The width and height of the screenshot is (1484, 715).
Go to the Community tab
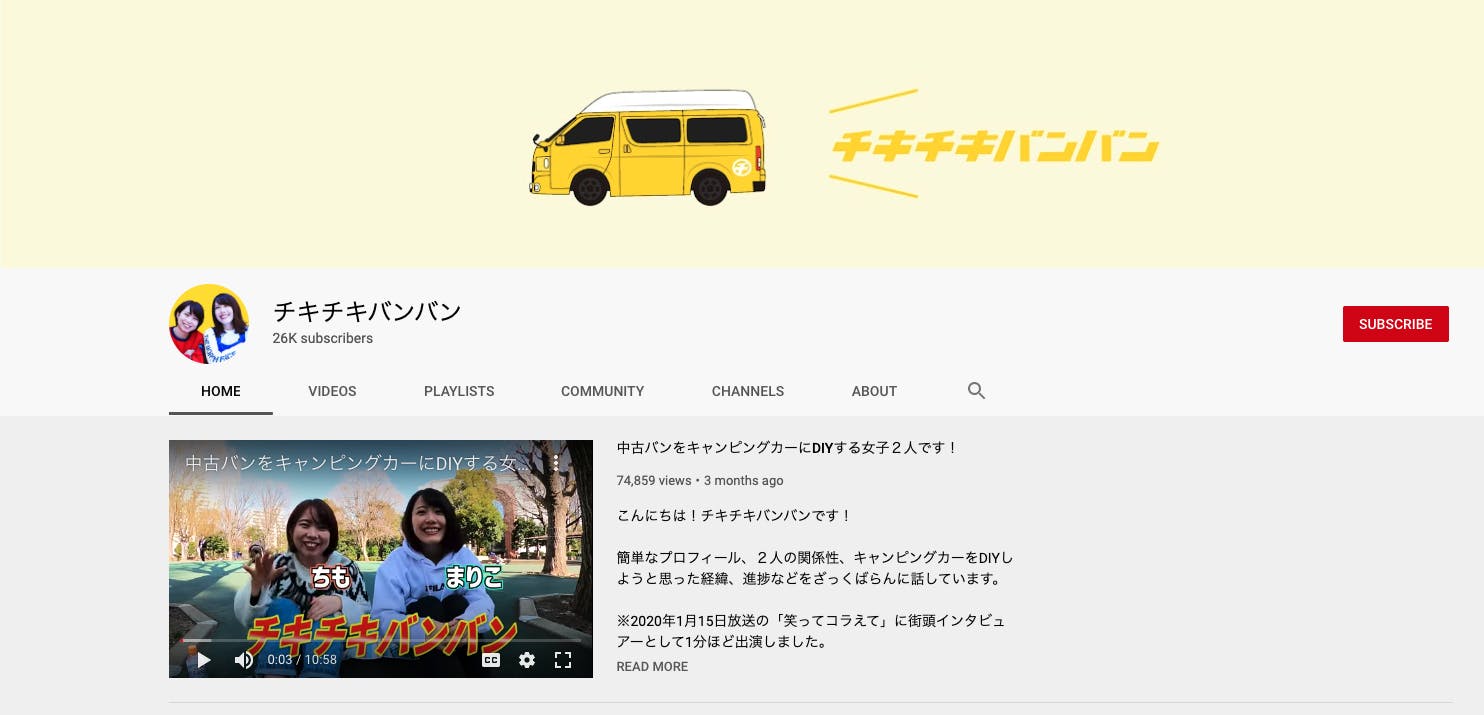(602, 391)
